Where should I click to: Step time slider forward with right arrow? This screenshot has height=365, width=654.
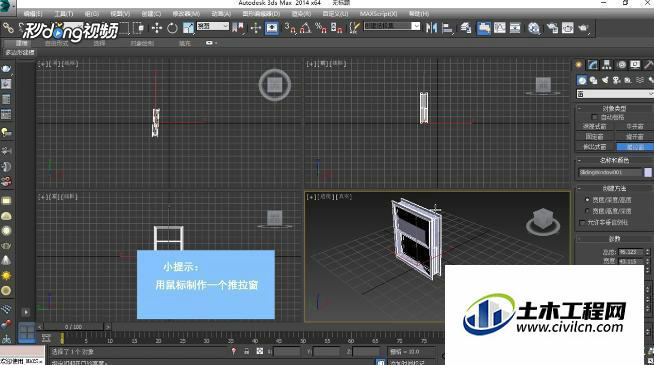pyautogui.click(x=108, y=327)
